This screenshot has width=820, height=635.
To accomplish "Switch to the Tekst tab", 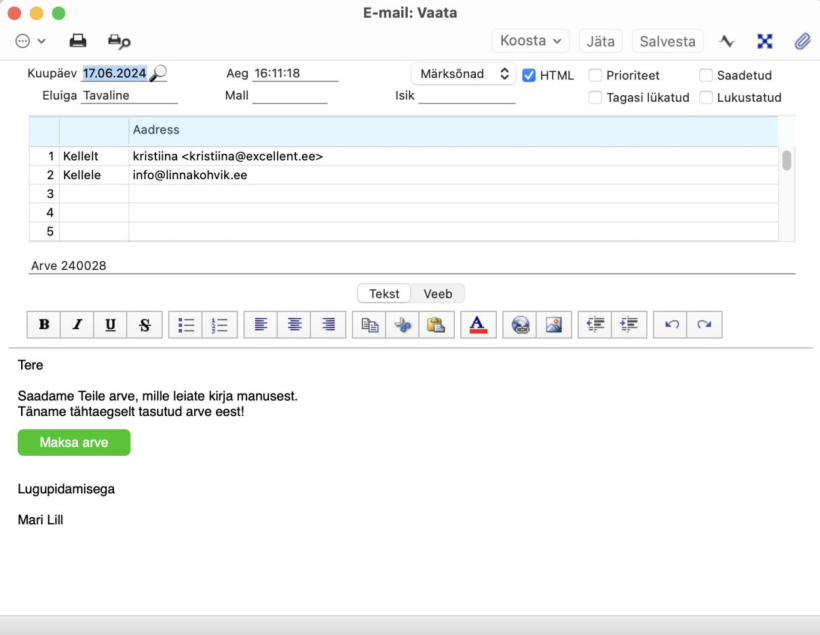I will pyautogui.click(x=384, y=294).
